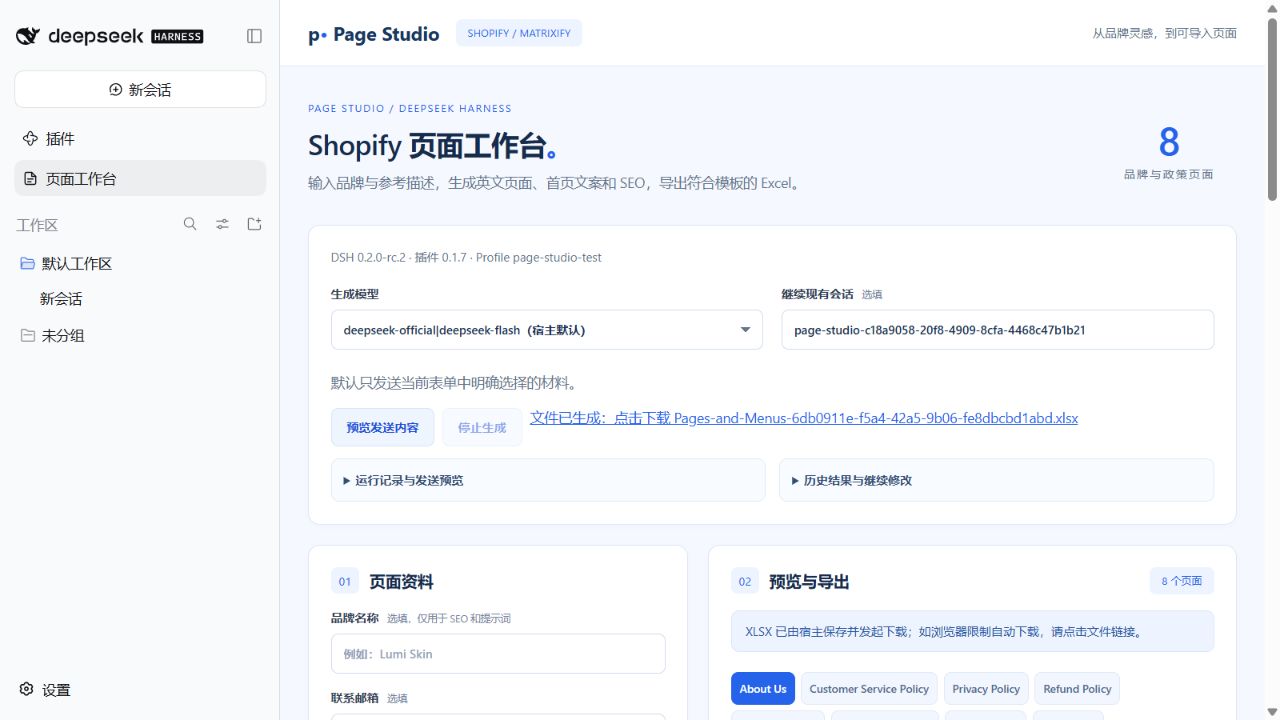Open the 生成模型 dropdown
This screenshot has width=1280, height=720.
[547, 330]
